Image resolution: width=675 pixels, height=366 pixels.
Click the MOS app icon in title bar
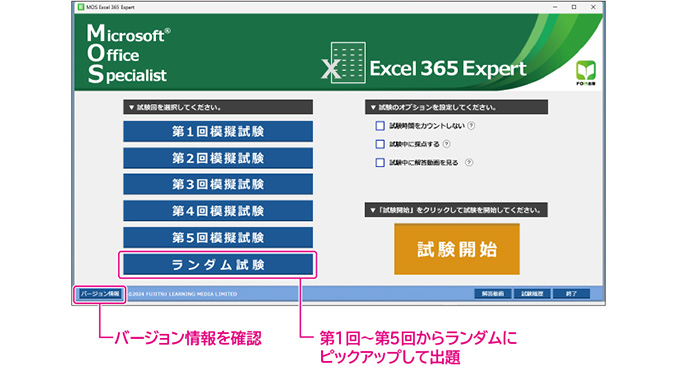click(x=81, y=7)
